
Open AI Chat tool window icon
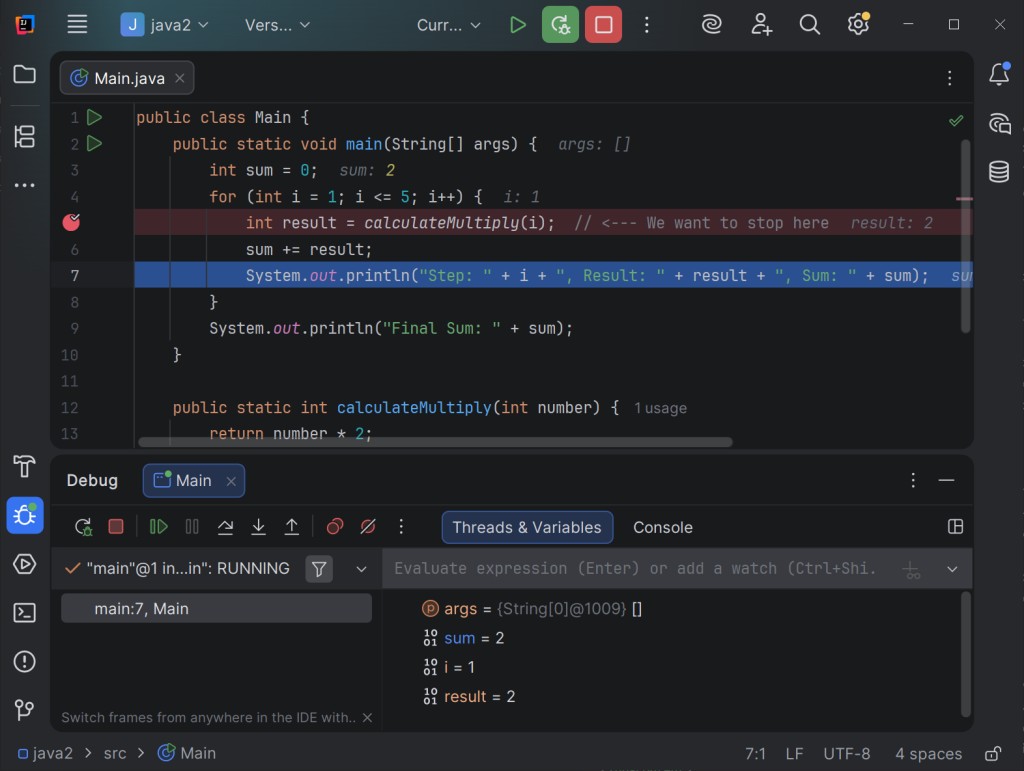coord(999,123)
